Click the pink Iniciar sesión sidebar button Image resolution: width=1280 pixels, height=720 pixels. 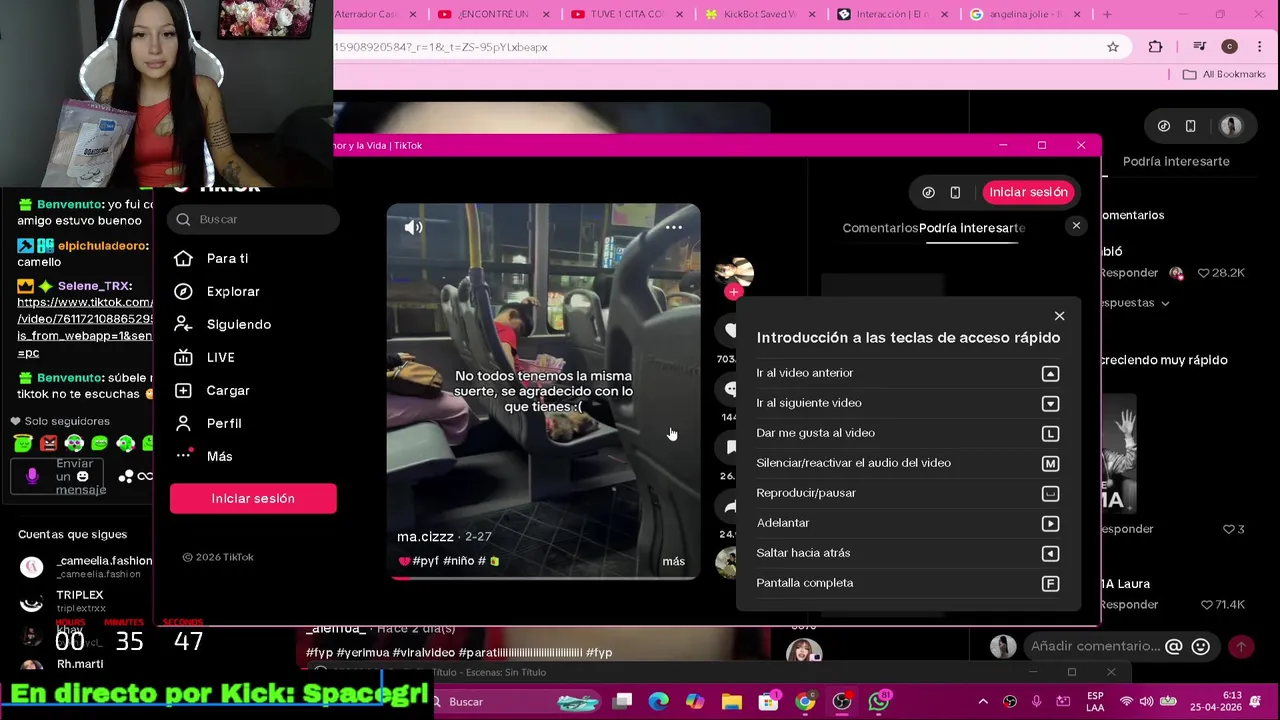(x=253, y=498)
